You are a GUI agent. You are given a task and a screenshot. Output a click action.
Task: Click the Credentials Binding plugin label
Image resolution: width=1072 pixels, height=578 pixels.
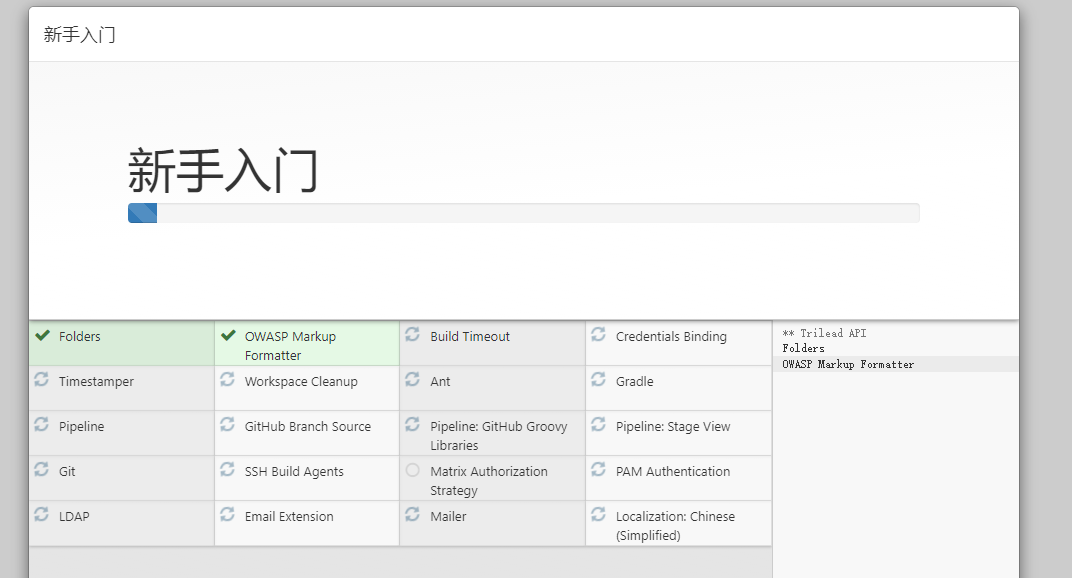(x=671, y=337)
